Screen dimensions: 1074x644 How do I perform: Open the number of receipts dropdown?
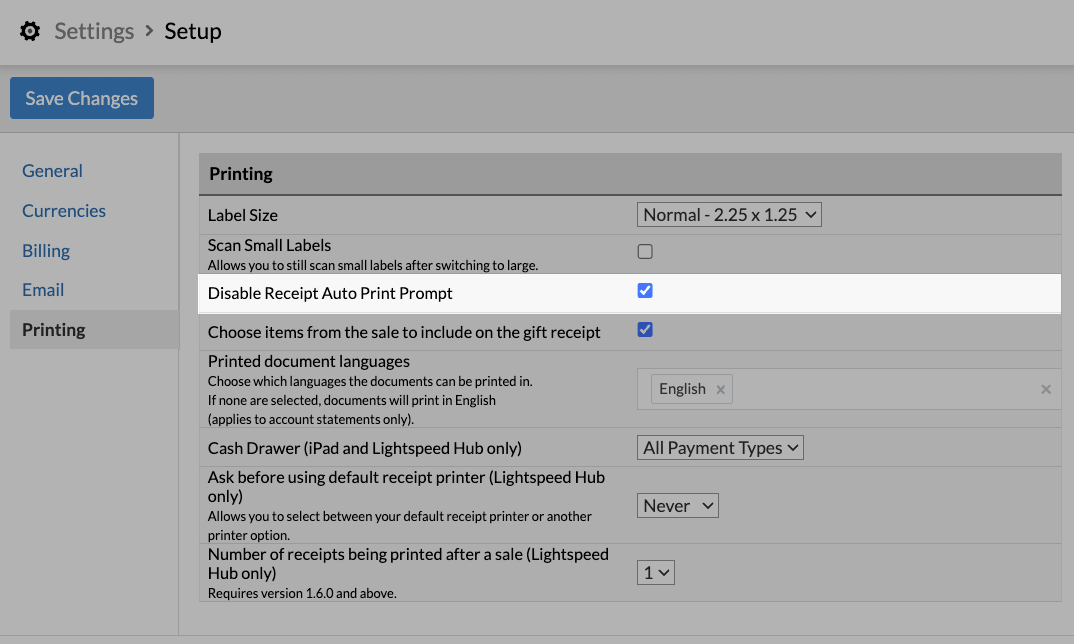(655, 573)
